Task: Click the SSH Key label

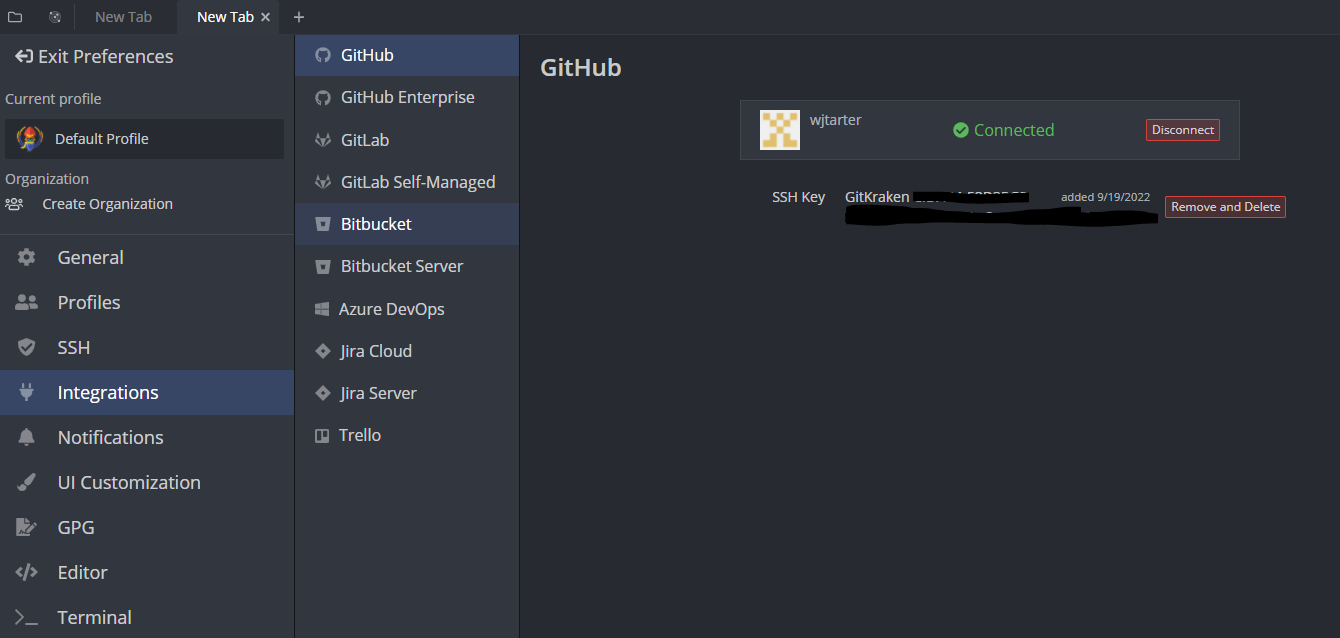Action: coord(798,197)
